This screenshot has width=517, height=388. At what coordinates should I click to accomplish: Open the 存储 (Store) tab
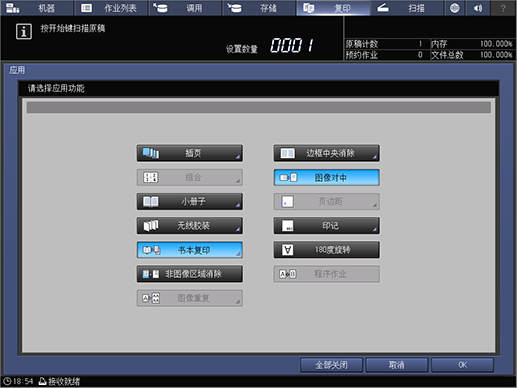tap(259, 8)
